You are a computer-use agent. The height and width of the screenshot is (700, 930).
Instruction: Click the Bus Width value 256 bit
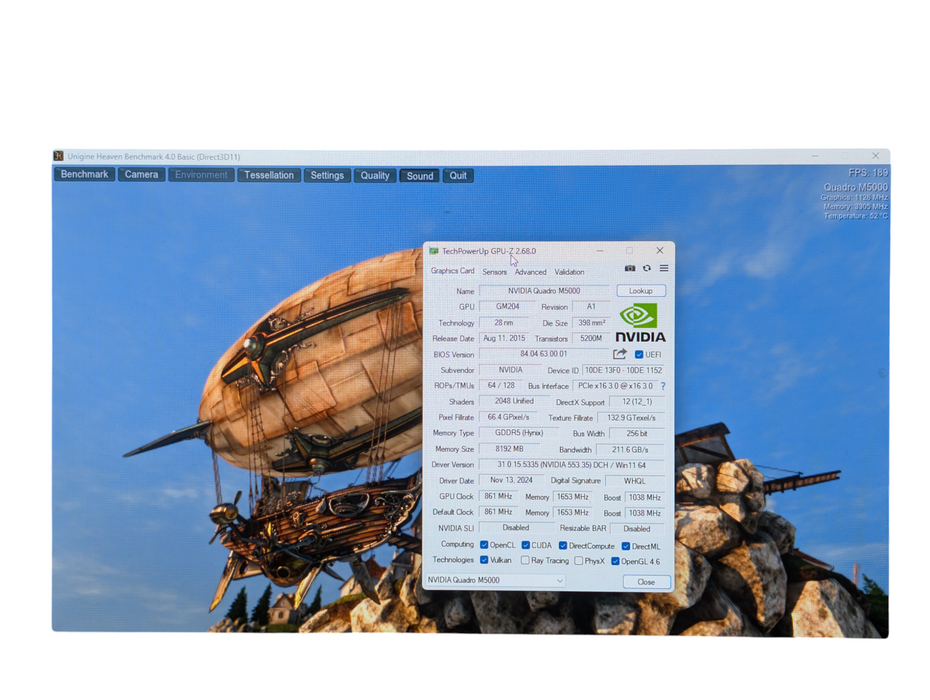point(637,434)
